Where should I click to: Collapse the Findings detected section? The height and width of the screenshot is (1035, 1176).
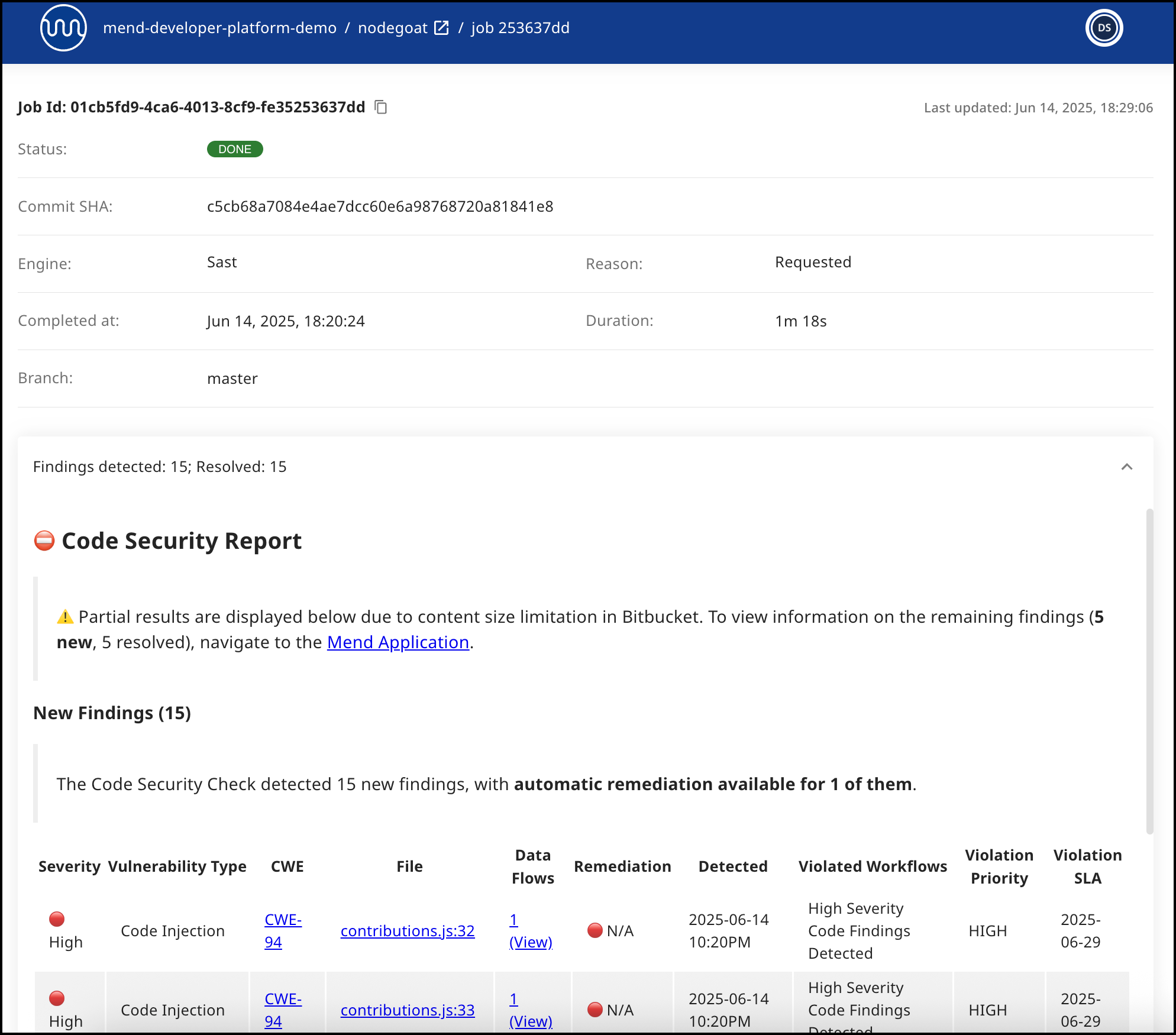tap(1126, 467)
